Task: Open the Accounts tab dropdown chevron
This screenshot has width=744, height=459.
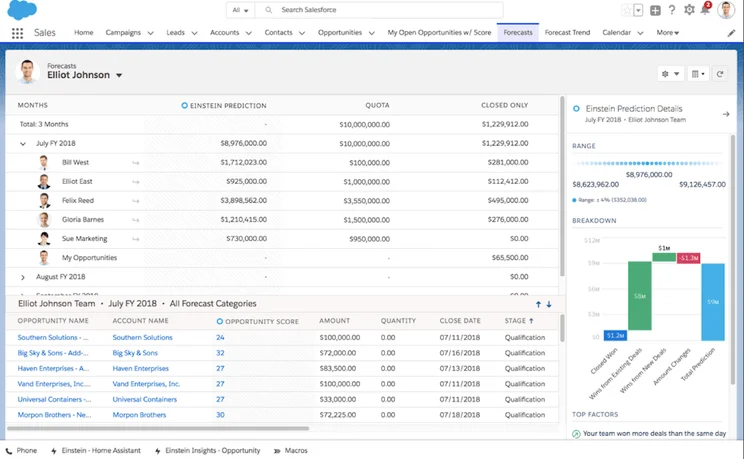Action: (x=249, y=33)
